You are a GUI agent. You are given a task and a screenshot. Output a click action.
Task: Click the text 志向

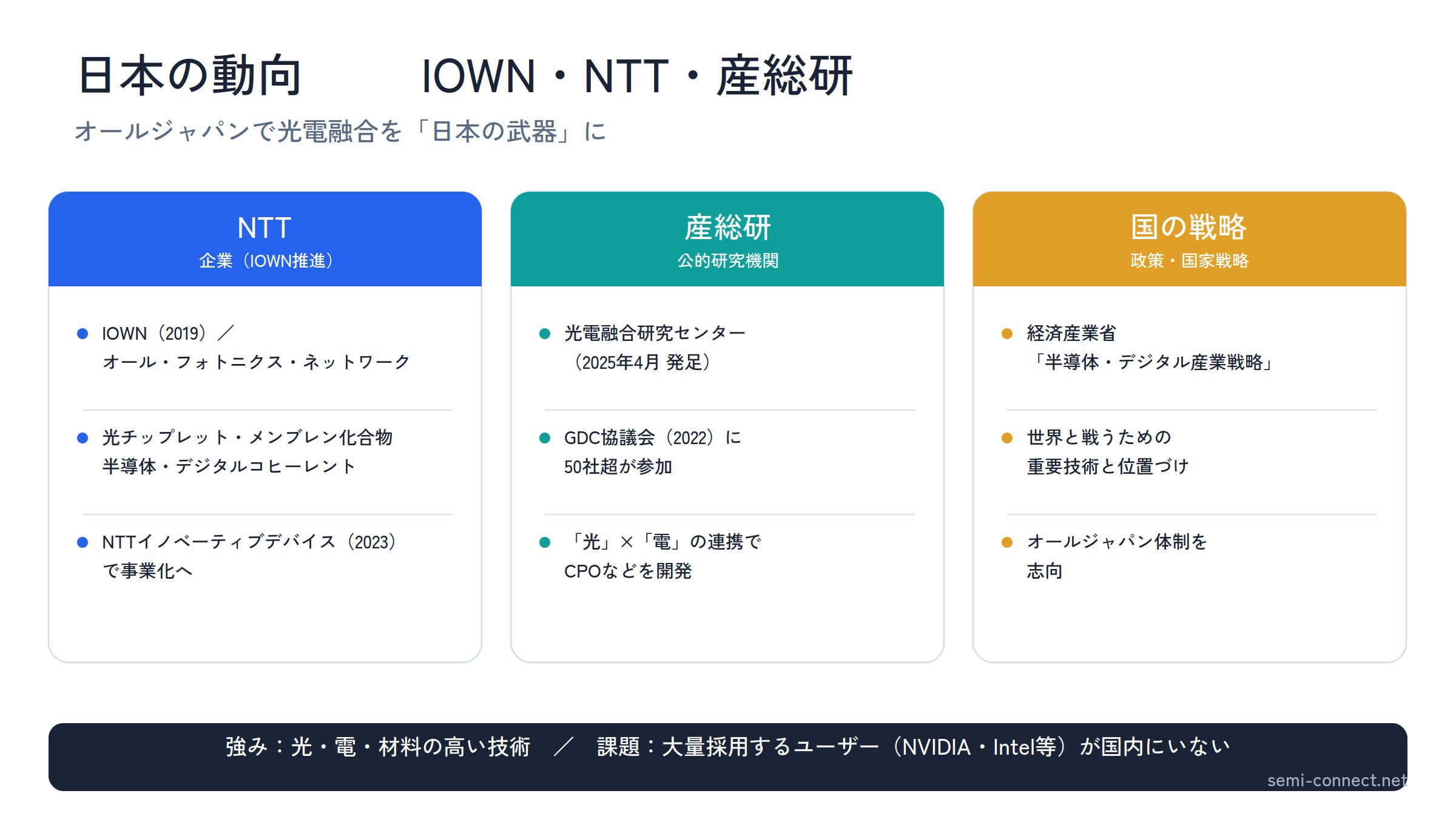click(x=1044, y=571)
